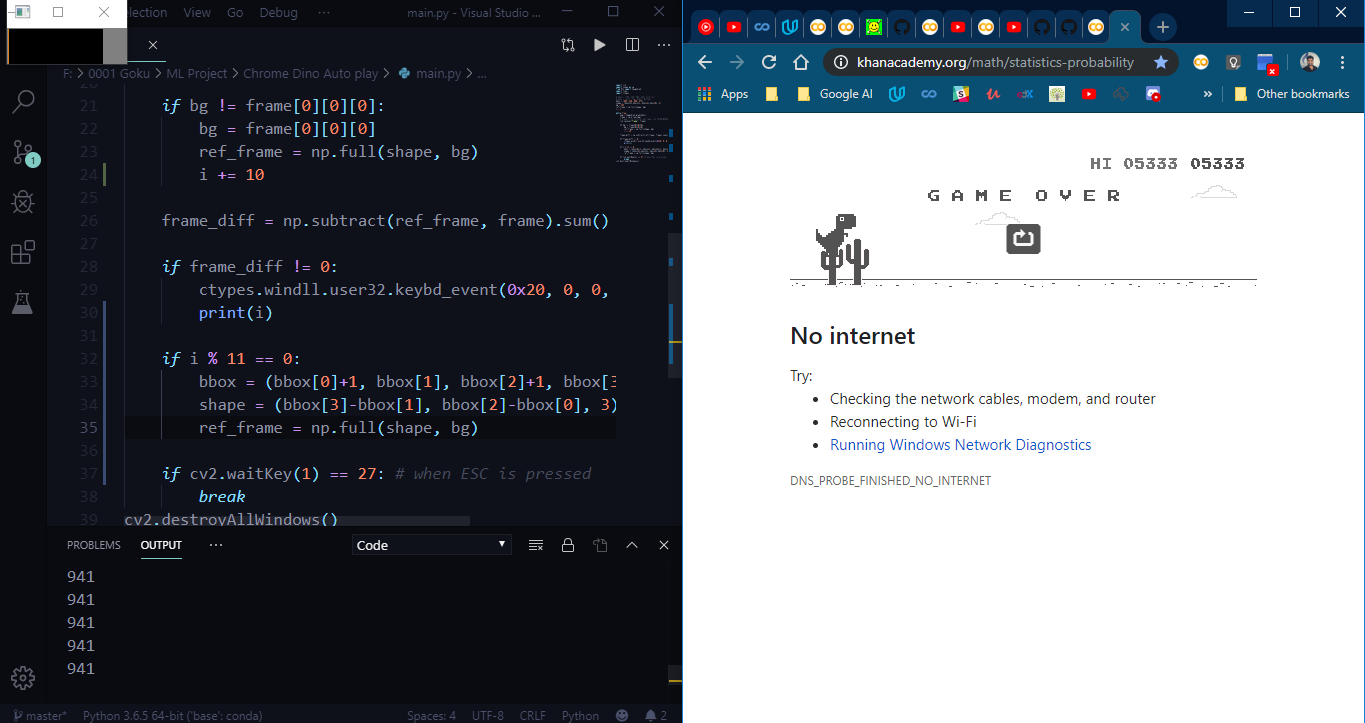Image resolution: width=1365 pixels, height=723 pixels.
Task: Switch to the PROBLEMS panel tab
Action: point(94,545)
